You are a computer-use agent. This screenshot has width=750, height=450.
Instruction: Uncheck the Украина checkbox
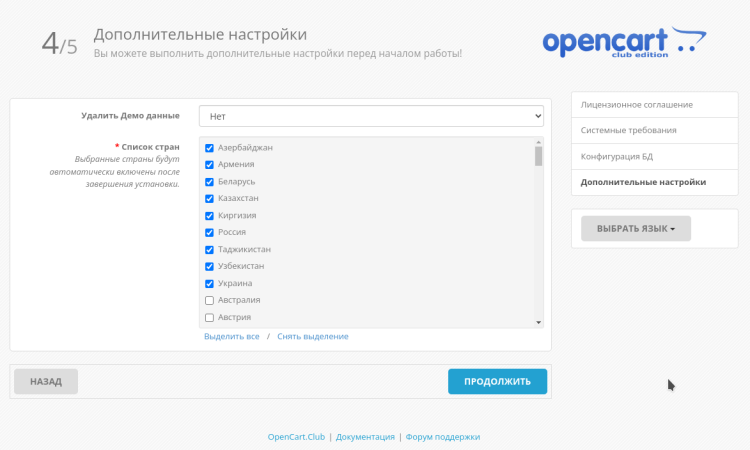(210, 283)
